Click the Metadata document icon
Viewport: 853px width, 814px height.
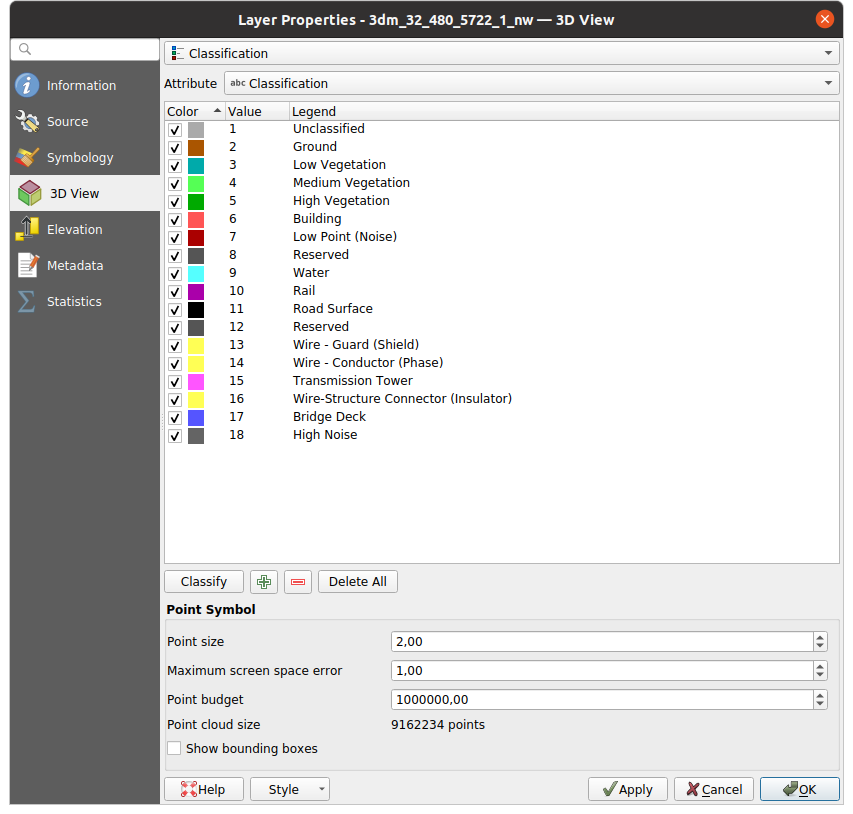point(27,265)
